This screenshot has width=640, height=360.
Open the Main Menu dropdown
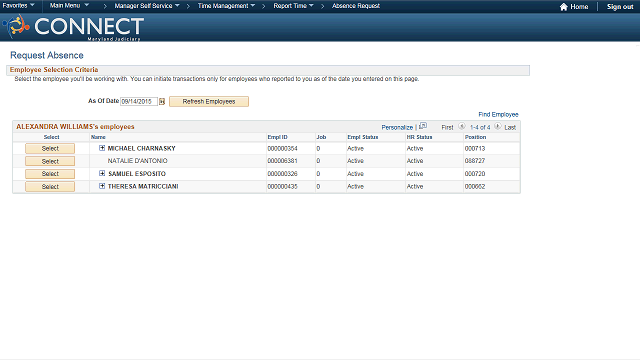click(x=69, y=6)
